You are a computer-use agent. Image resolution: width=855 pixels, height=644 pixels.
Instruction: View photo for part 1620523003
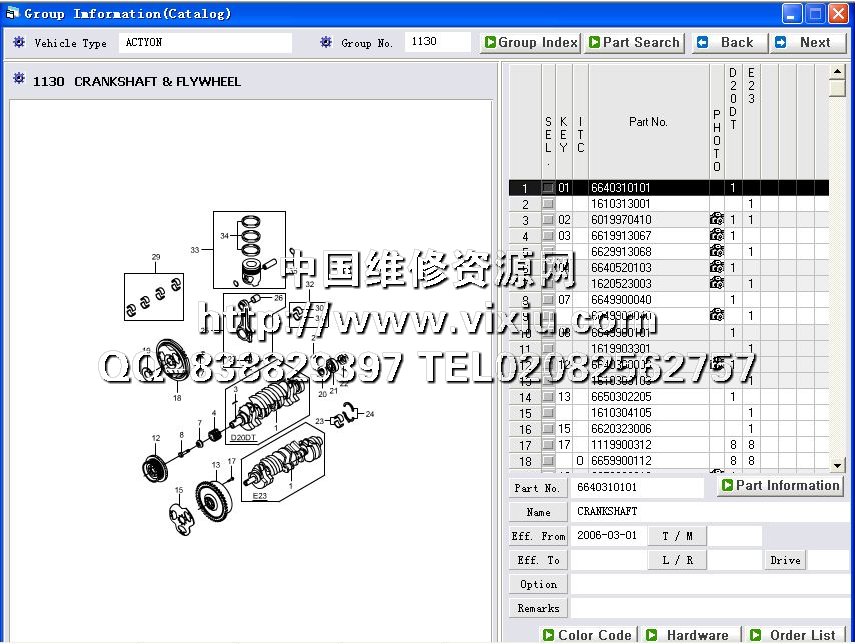(x=716, y=284)
